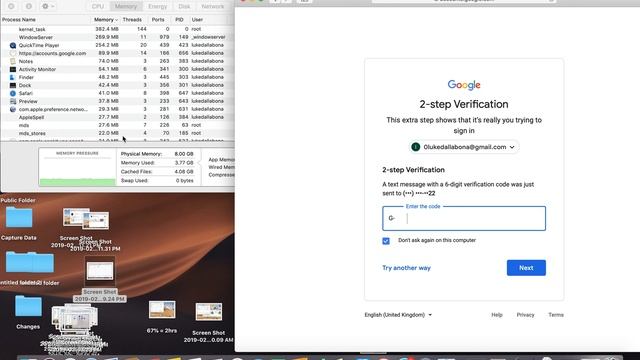This screenshot has height=360, width=640.
Task: Select the mds process row
Action: 118,125
